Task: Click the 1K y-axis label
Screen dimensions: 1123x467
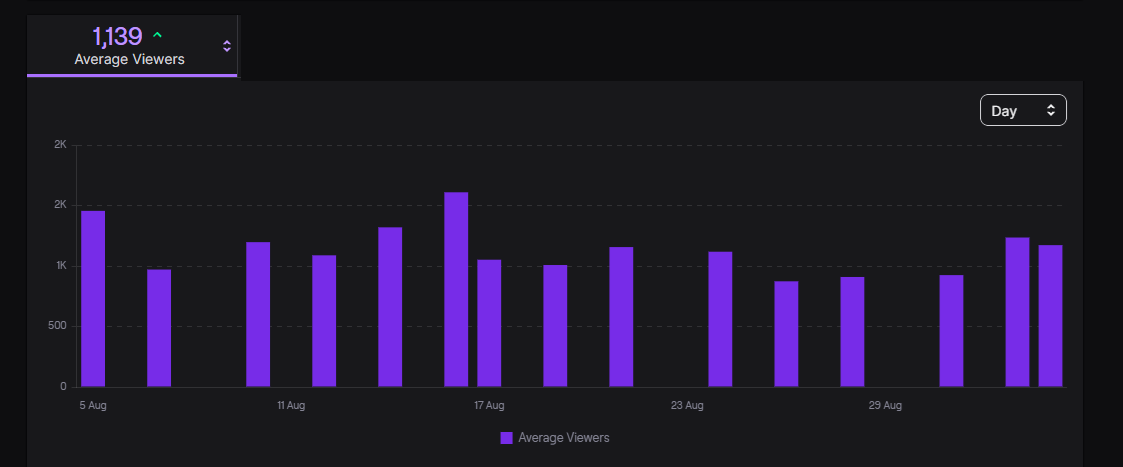Action: coord(61,266)
